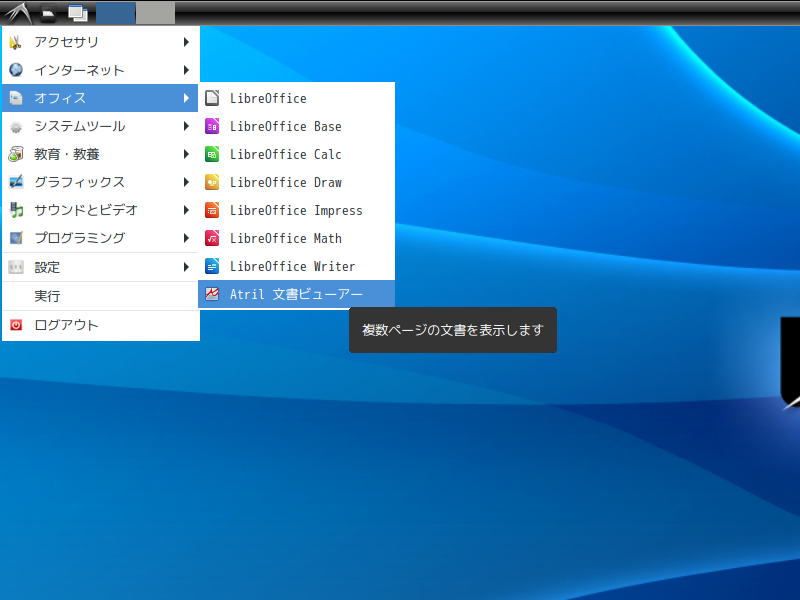Click 実行 to open the run dialog
The image size is (800, 600).
[47, 296]
